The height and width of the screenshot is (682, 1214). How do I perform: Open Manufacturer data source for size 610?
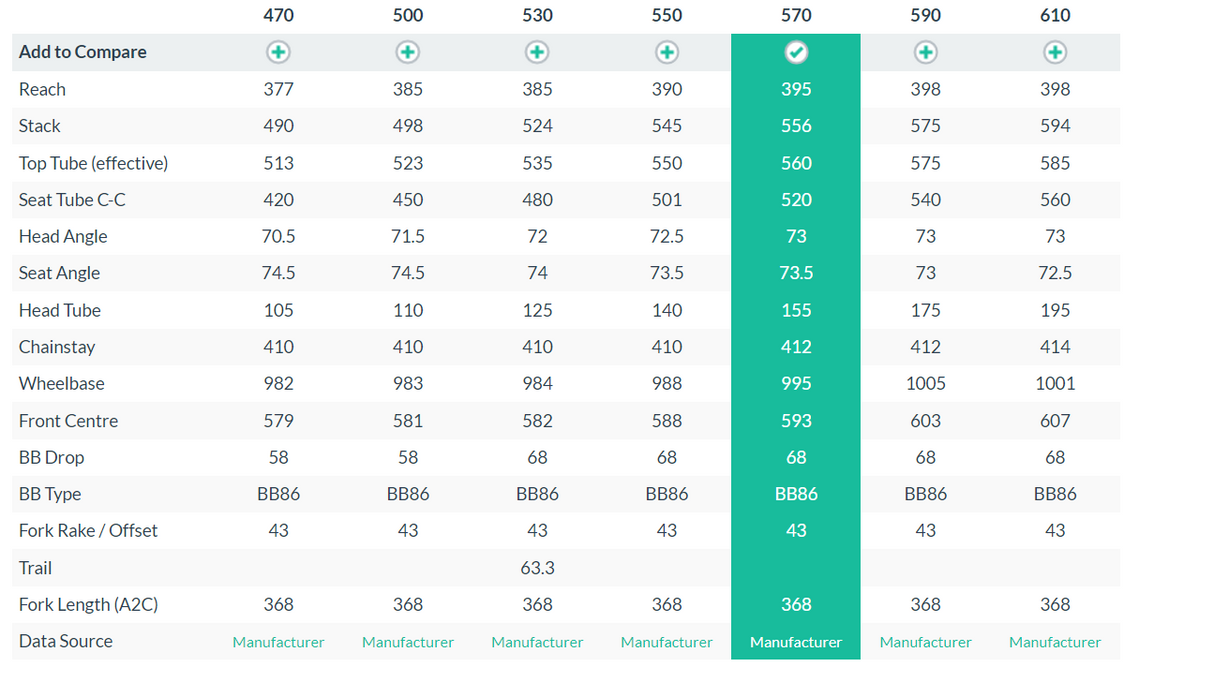point(1055,642)
